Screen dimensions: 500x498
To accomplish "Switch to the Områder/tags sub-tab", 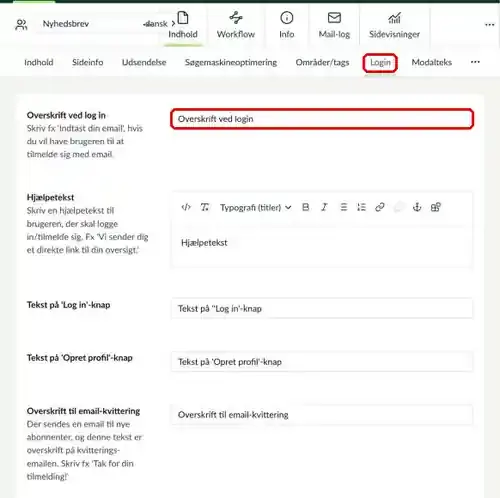I will pos(322,62).
